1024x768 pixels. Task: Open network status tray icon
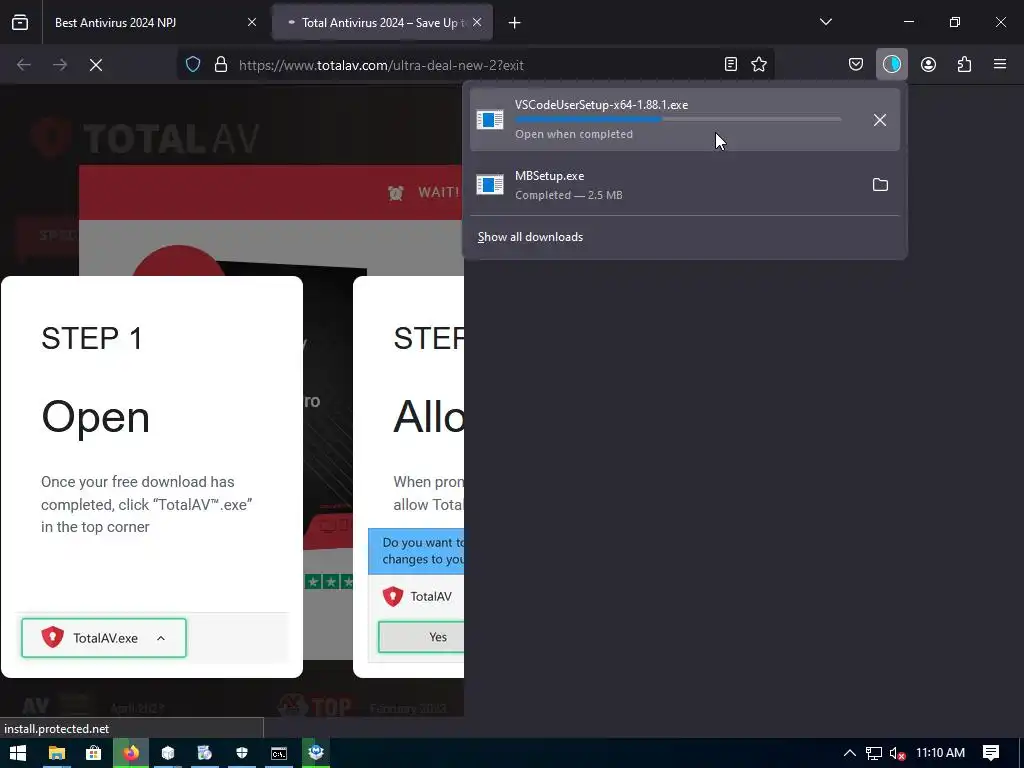[874, 753]
